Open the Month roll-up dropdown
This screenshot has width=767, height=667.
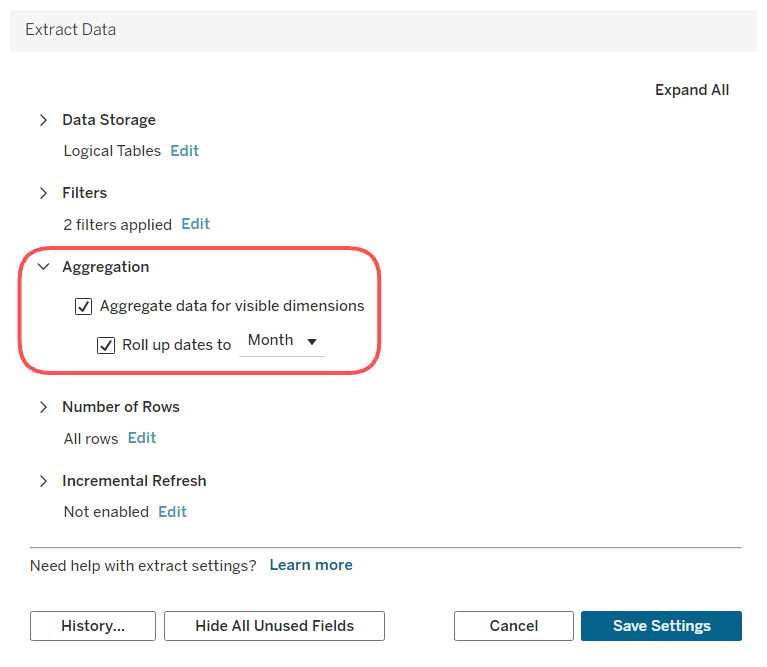tap(282, 341)
